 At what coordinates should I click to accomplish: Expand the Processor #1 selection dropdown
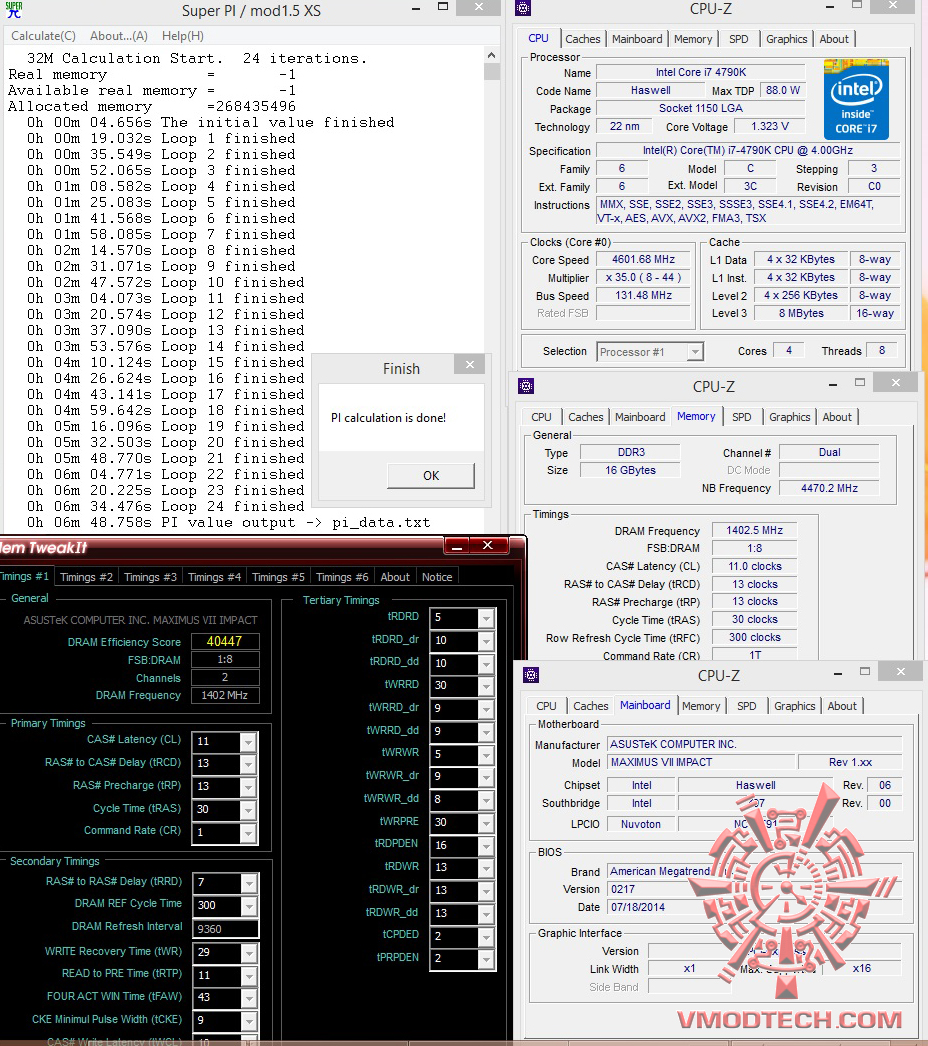coord(696,352)
